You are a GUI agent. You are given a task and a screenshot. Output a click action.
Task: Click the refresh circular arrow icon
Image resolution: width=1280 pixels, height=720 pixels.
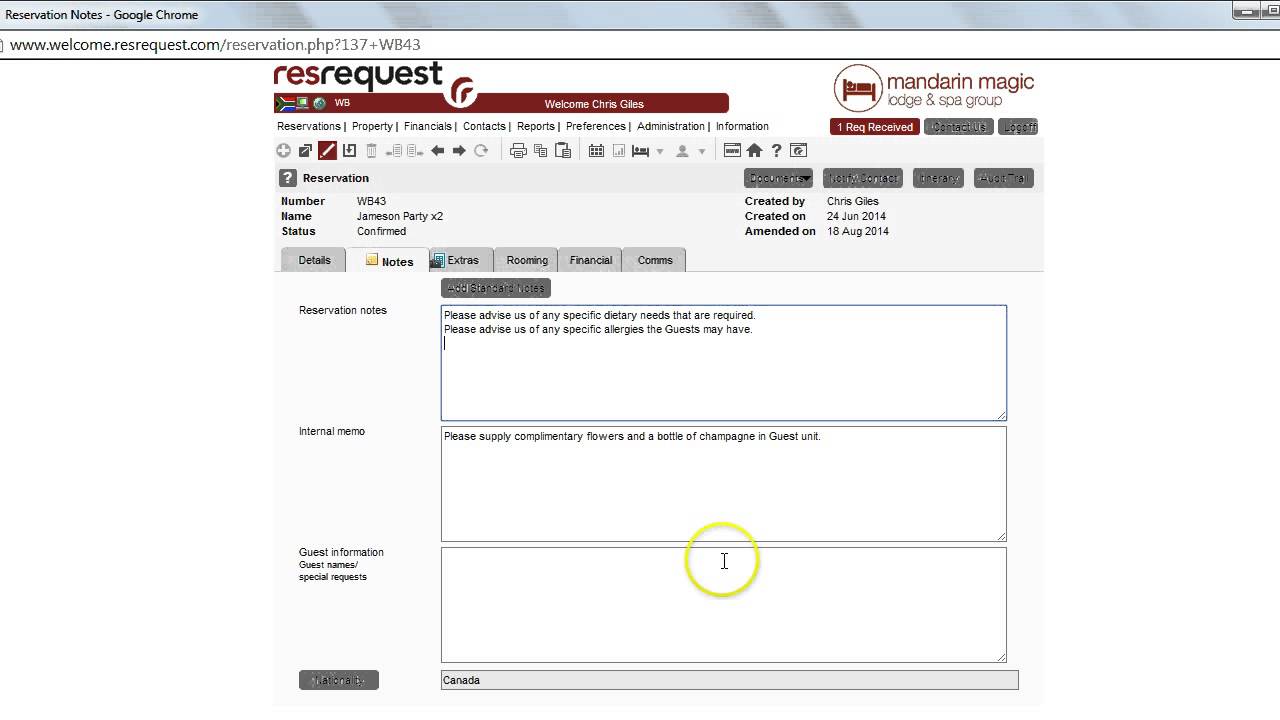point(481,151)
